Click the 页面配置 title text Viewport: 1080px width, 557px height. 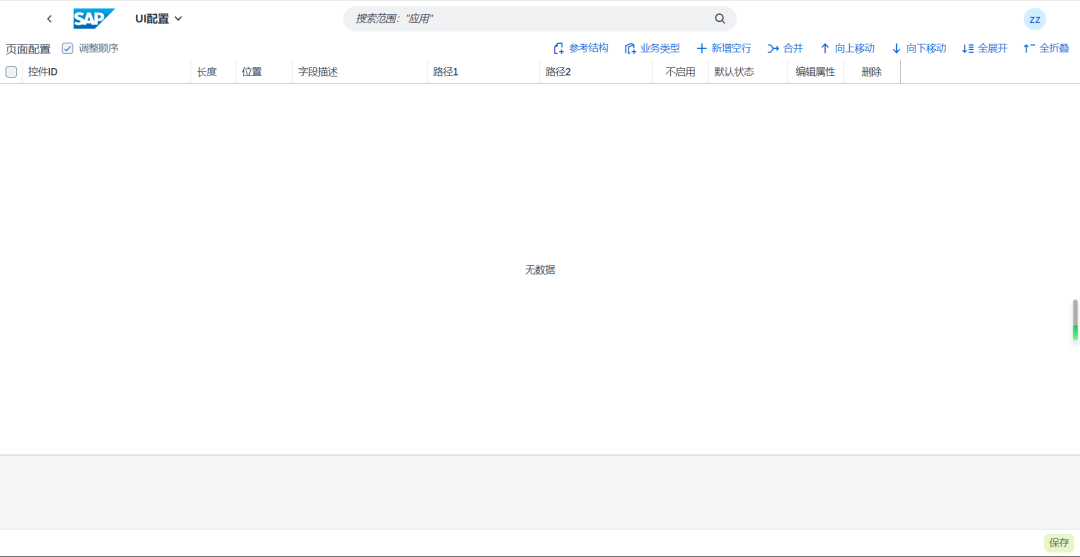click(x=28, y=49)
